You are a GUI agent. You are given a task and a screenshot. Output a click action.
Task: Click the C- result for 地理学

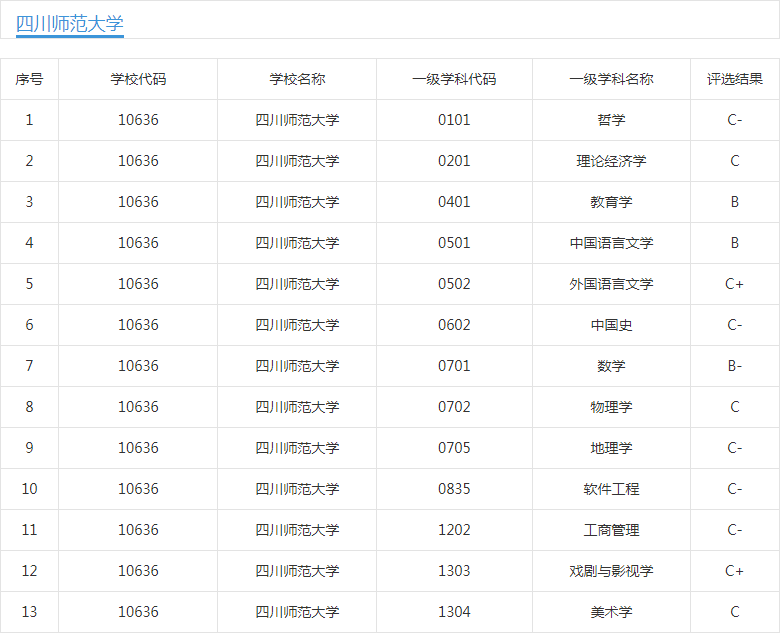point(734,448)
